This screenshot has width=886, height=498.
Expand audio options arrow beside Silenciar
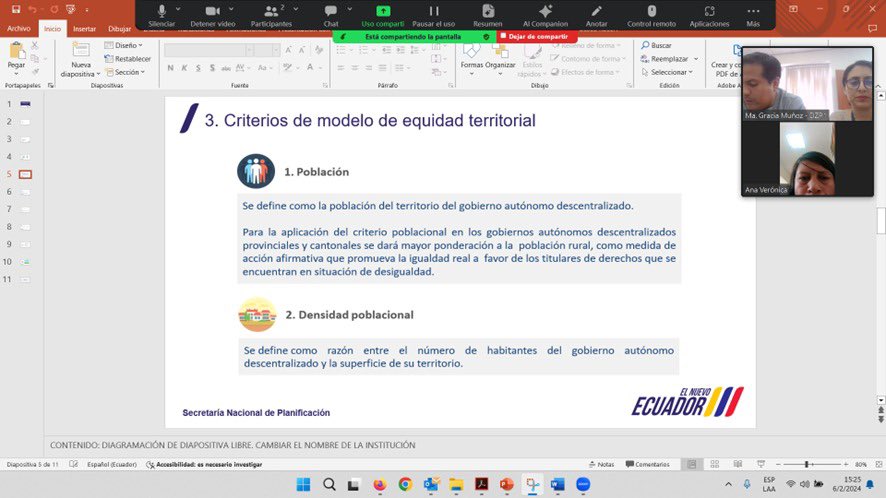coord(178,9)
